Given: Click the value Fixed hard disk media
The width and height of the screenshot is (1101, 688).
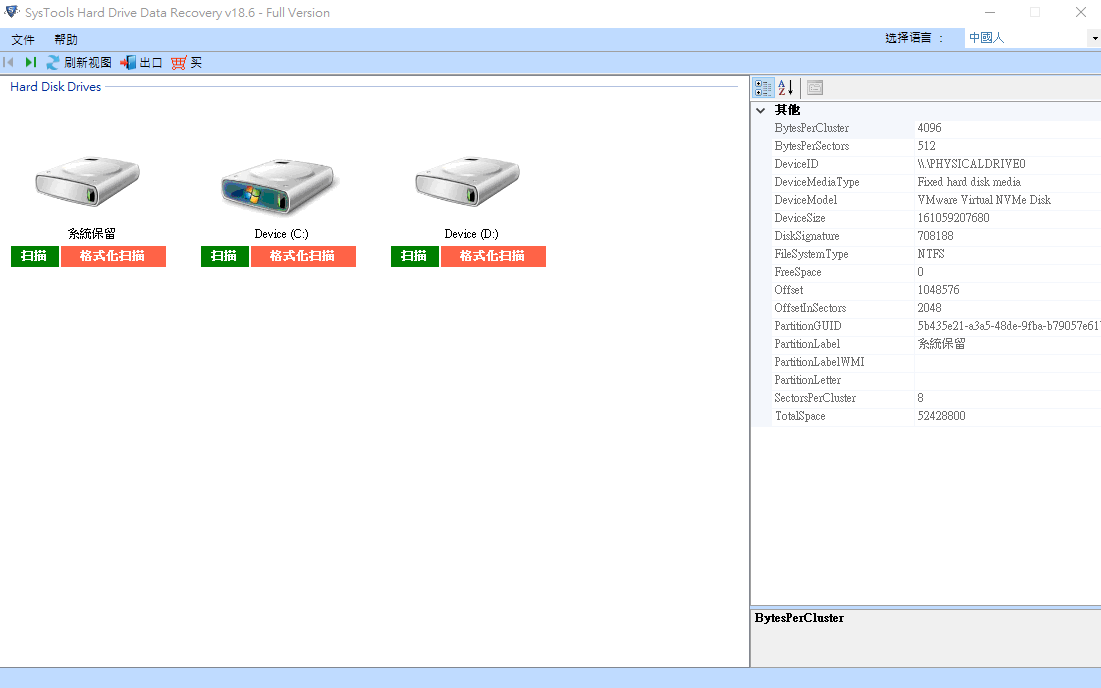Looking at the screenshot, I should click(x=969, y=182).
